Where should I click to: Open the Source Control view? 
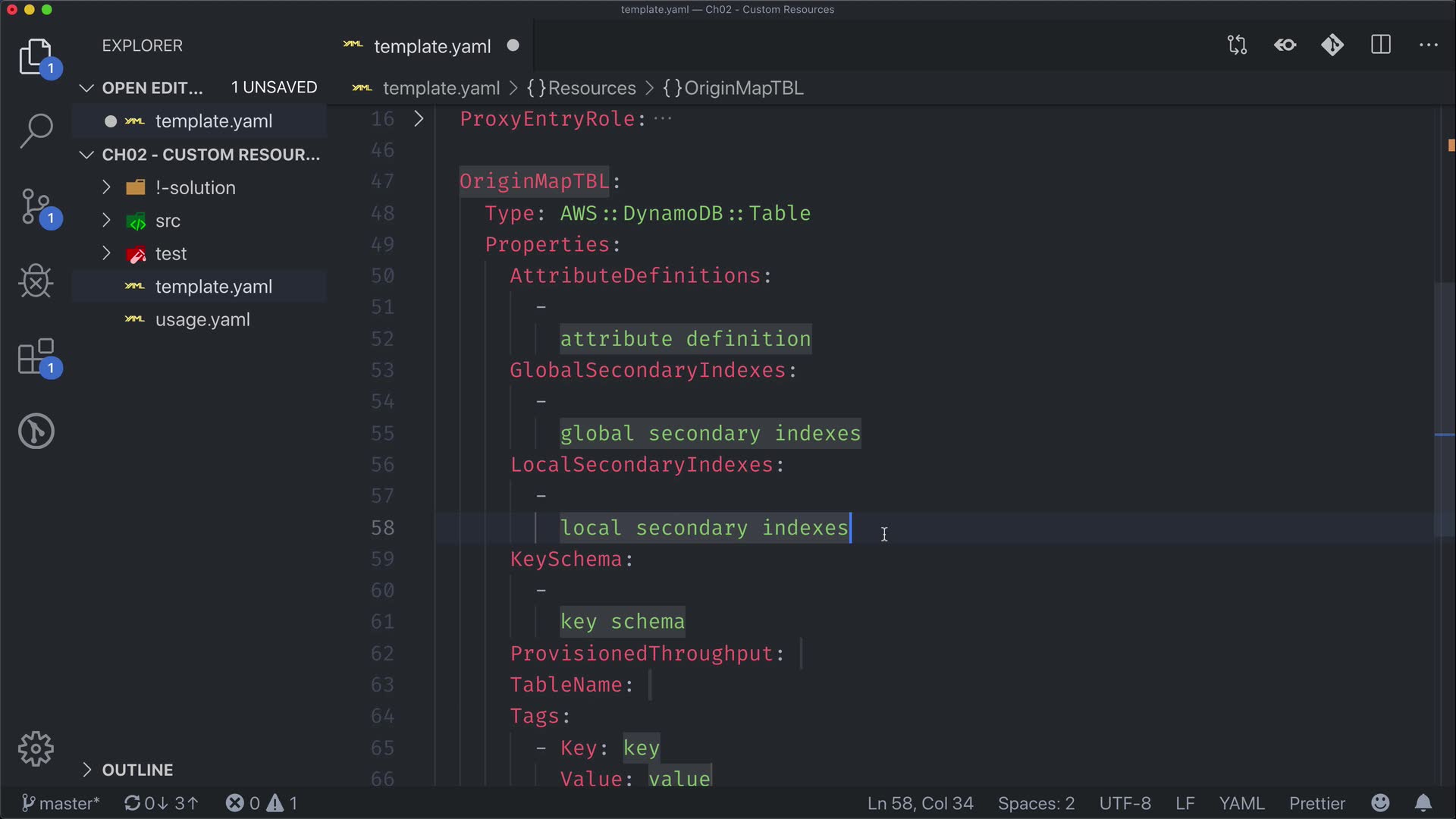(36, 206)
